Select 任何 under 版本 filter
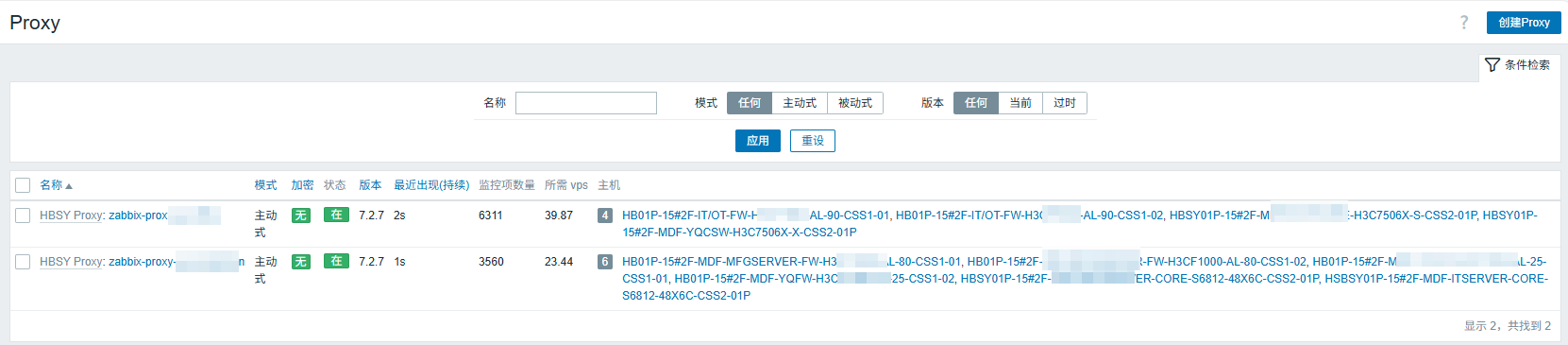Screen dimensions: 1568x345 pos(976,103)
